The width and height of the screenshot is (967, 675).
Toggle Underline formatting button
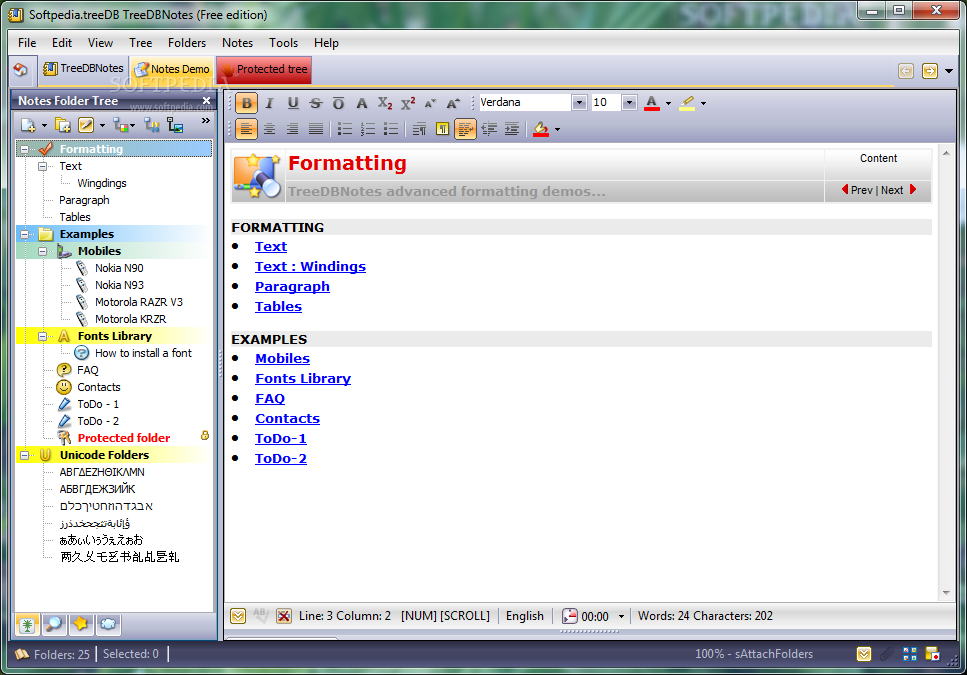[293, 103]
